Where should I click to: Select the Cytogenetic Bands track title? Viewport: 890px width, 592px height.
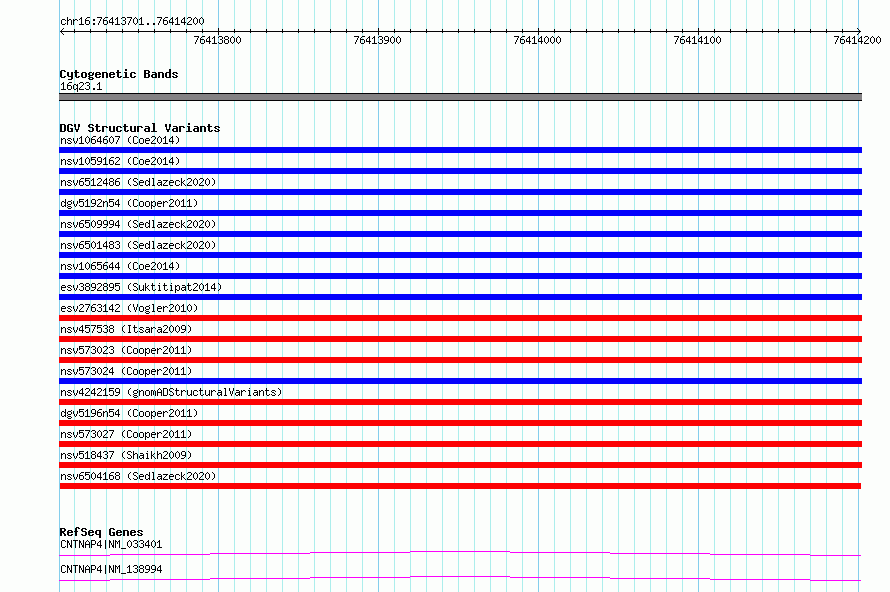[x=119, y=74]
